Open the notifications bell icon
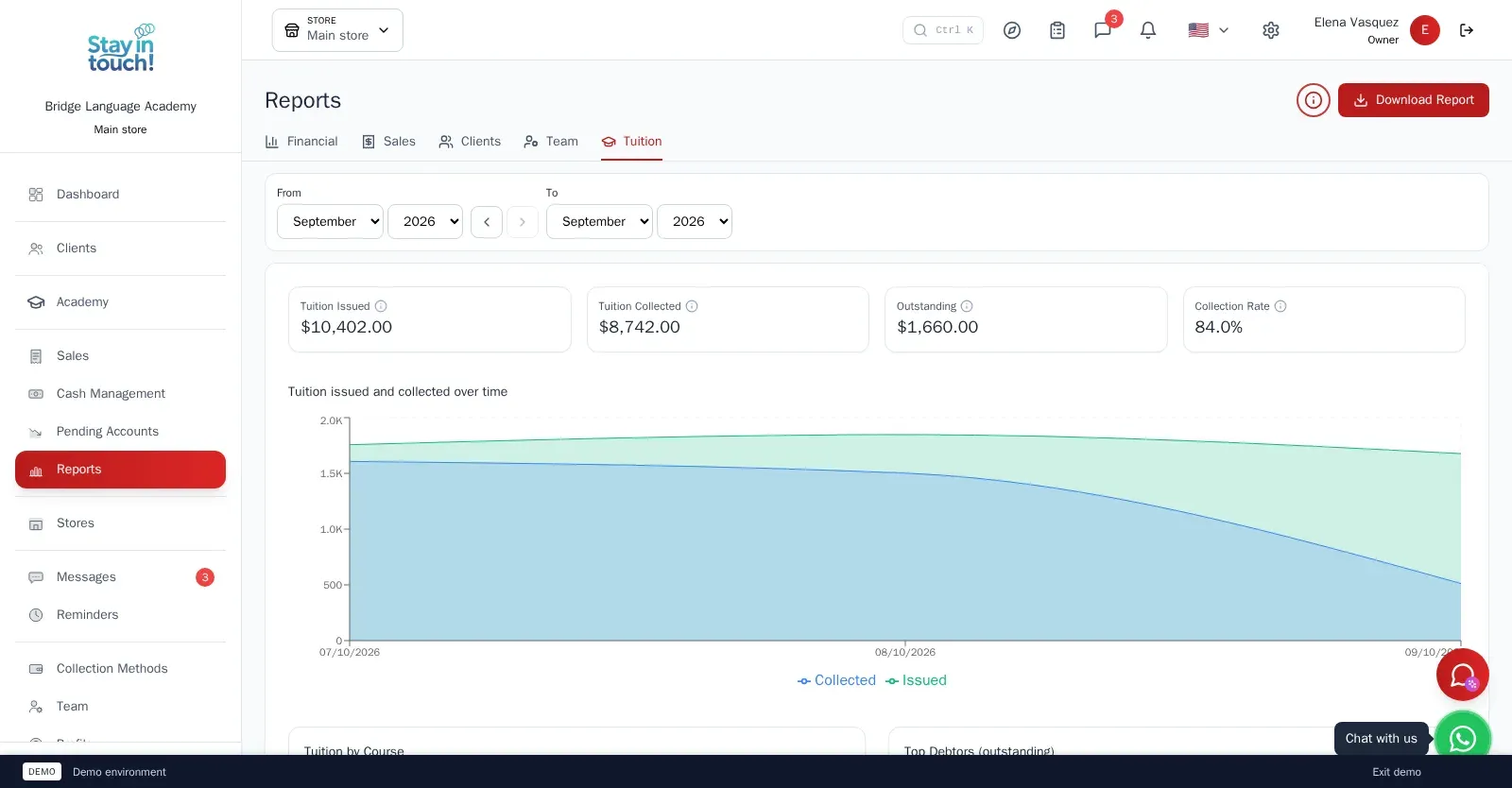1512x788 pixels. [1148, 30]
